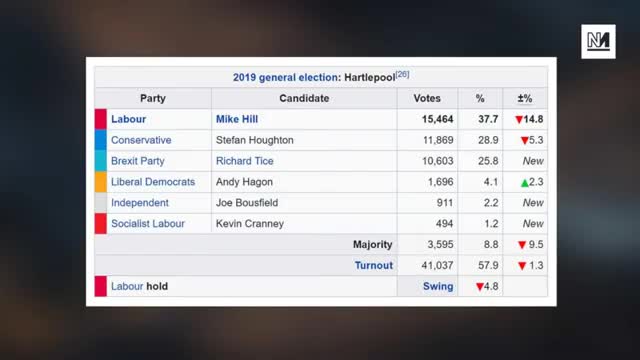Click the Liberal Democrats orange color swatch

pyautogui.click(x=101, y=182)
